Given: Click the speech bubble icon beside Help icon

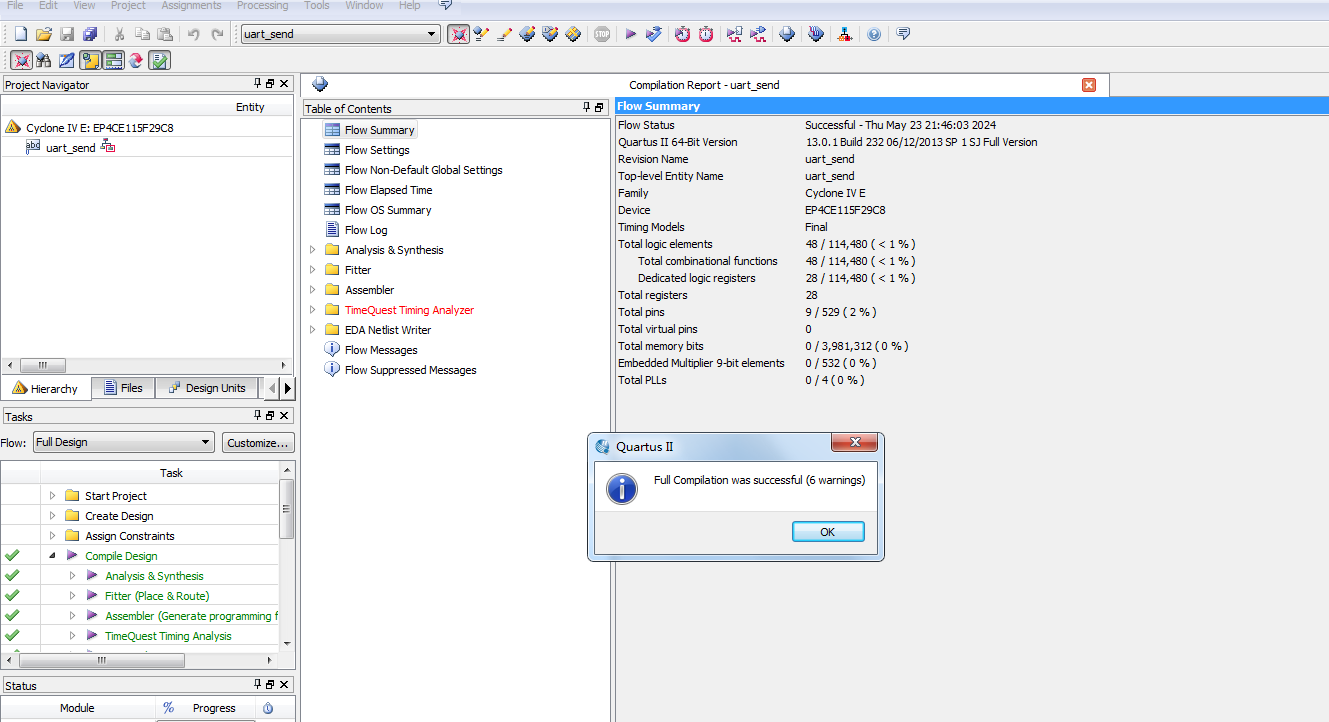Looking at the screenshot, I should (903, 34).
